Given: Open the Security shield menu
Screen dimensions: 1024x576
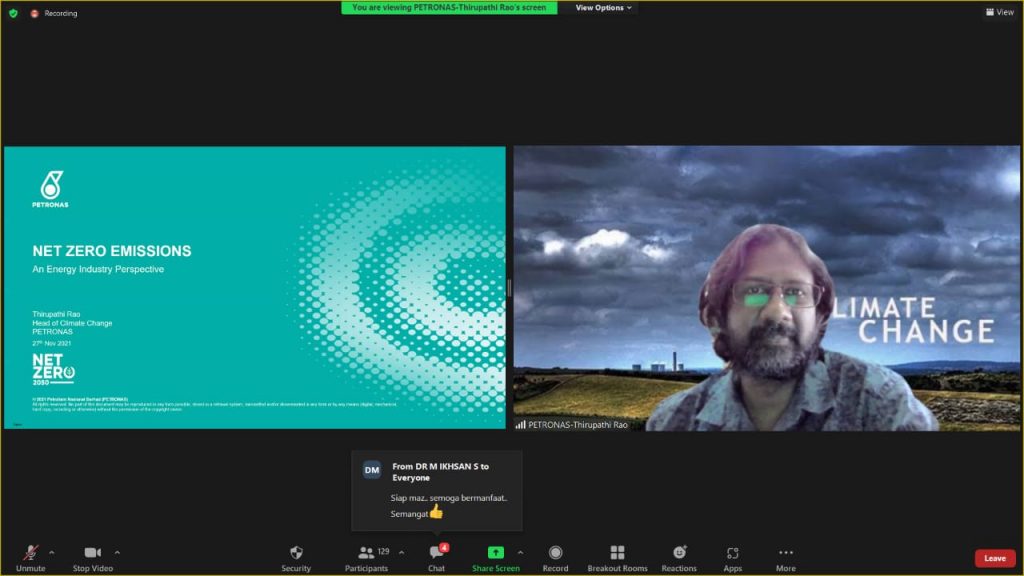Looking at the screenshot, I should tap(296, 558).
